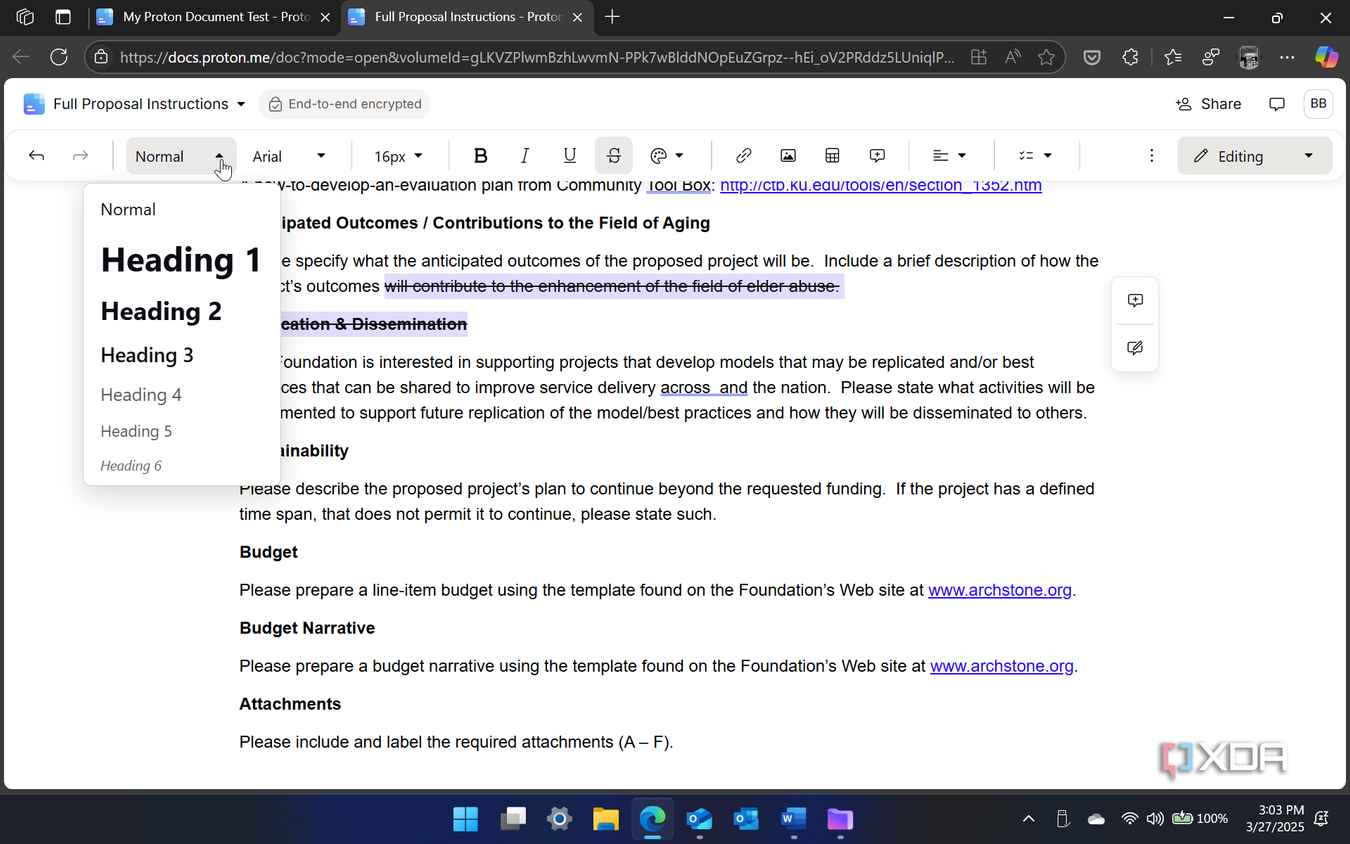This screenshot has height=844, width=1350.
Task: Open the Arial font dropdown
Action: point(289,156)
